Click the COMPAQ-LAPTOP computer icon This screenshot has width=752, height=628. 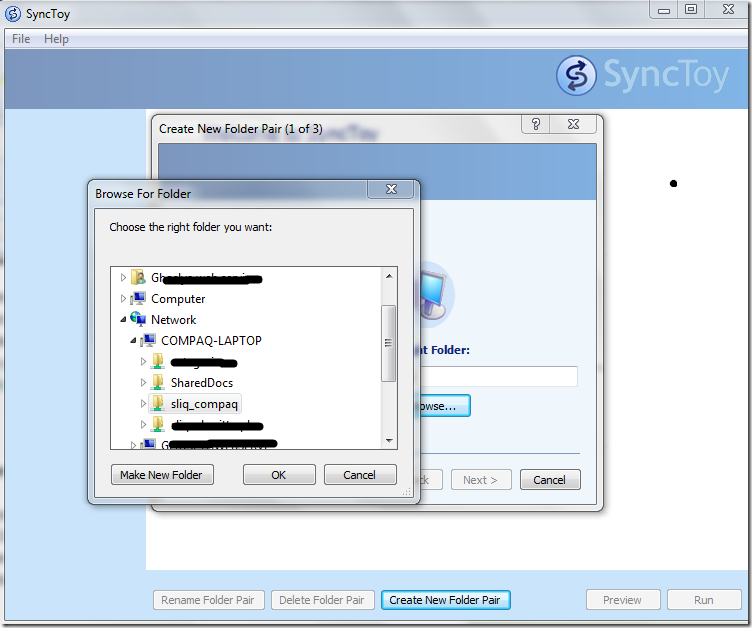point(148,340)
